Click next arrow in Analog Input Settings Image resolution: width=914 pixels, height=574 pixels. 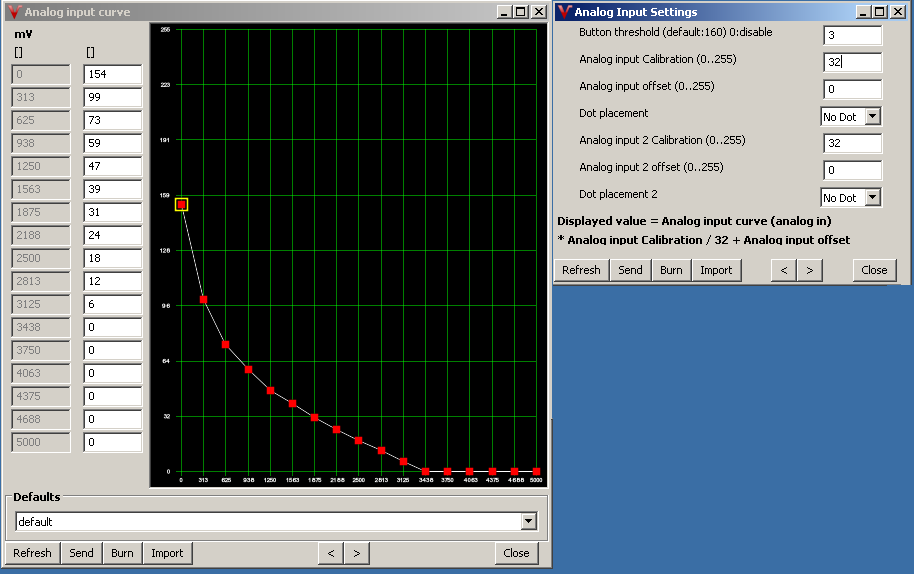point(810,270)
